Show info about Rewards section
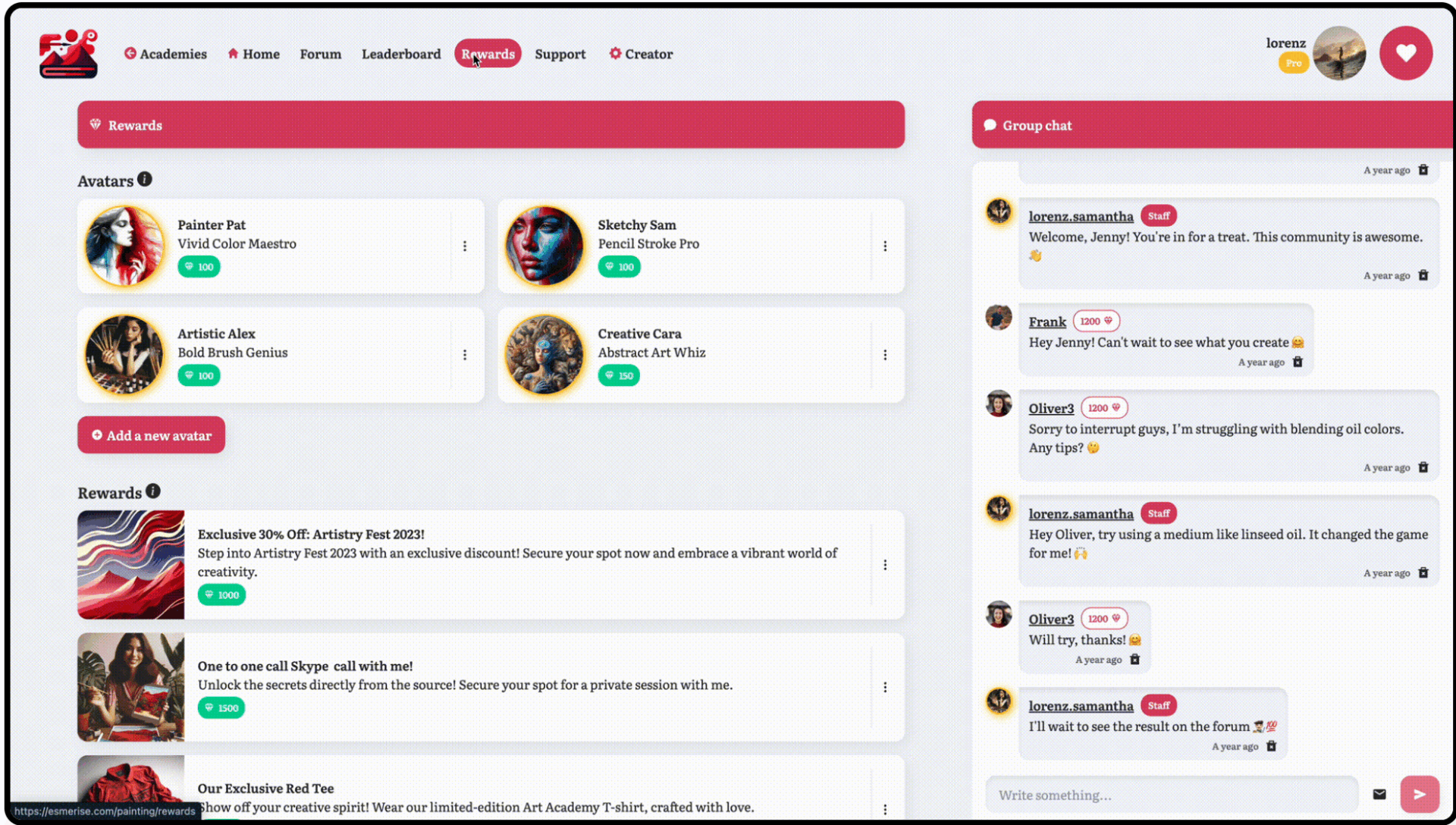The image size is (1456, 825). click(153, 491)
